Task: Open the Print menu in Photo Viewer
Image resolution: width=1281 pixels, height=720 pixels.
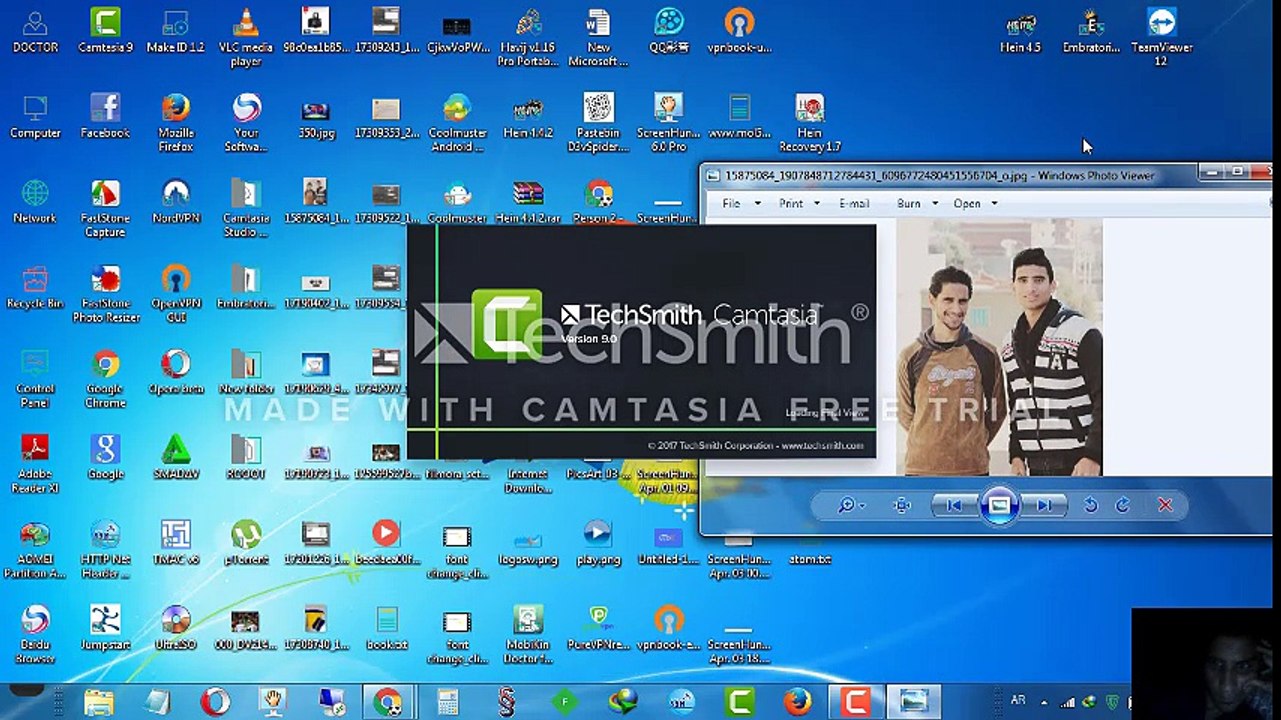Action: click(x=799, y=203)
